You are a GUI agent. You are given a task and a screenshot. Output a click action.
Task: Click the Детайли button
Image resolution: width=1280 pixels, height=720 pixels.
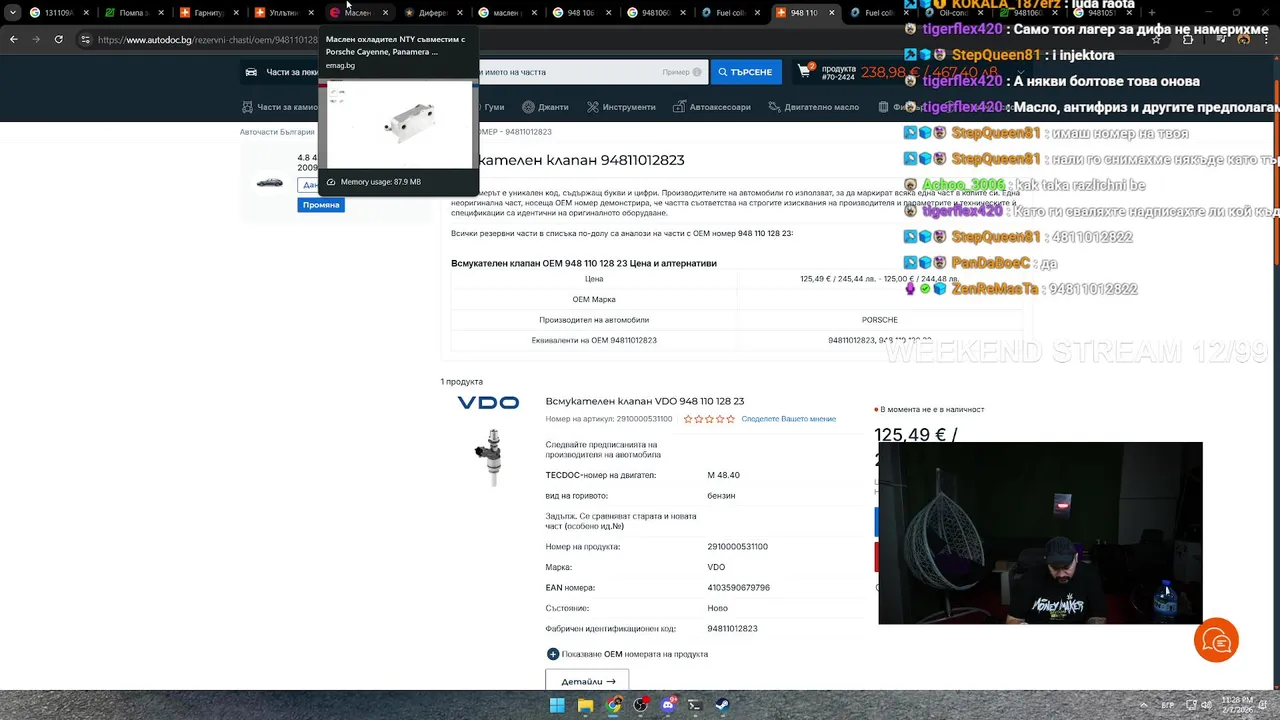click(587, 681)
